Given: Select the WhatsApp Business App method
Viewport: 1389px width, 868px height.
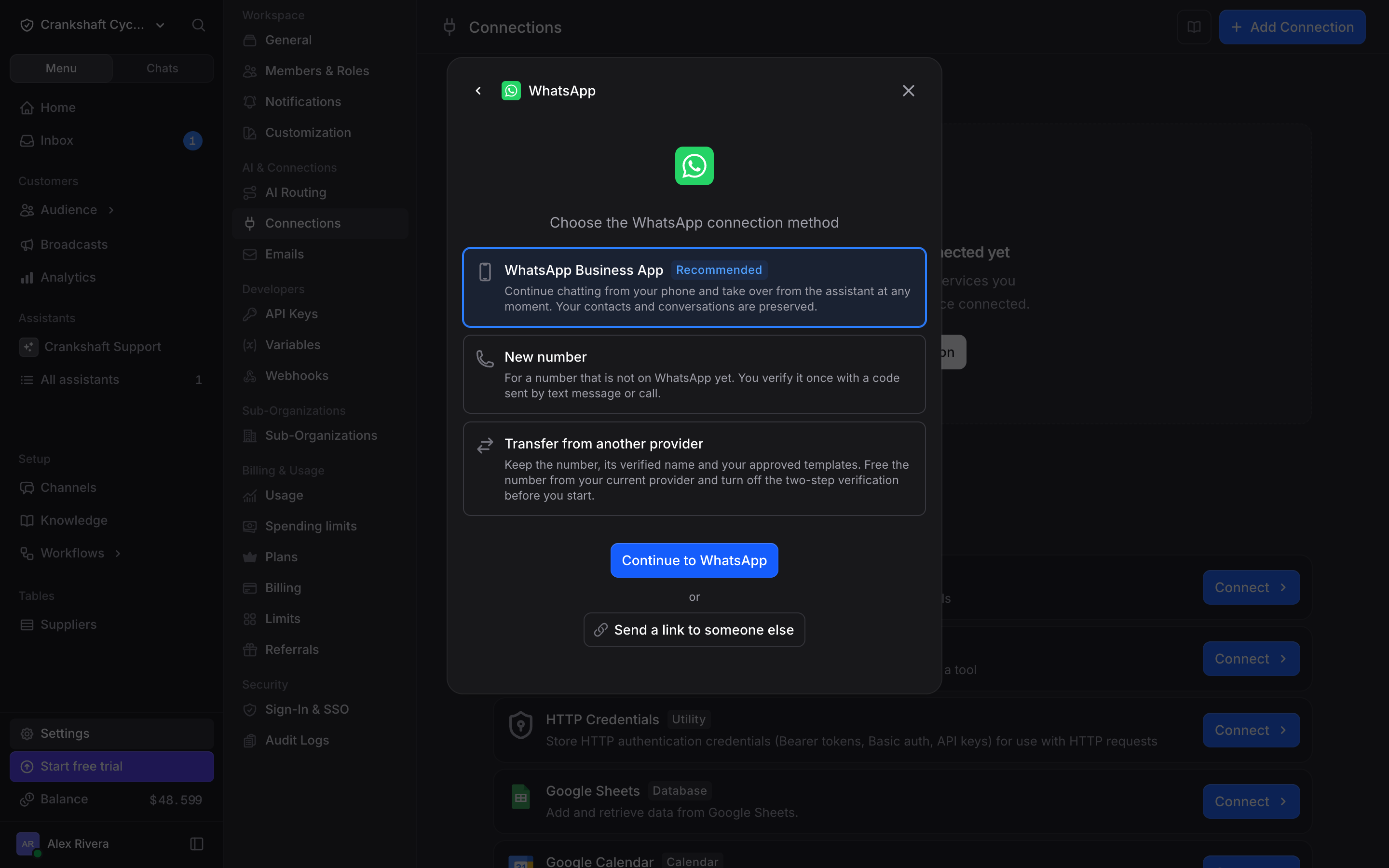Looking at the screenshot, I should coord(694,287).
